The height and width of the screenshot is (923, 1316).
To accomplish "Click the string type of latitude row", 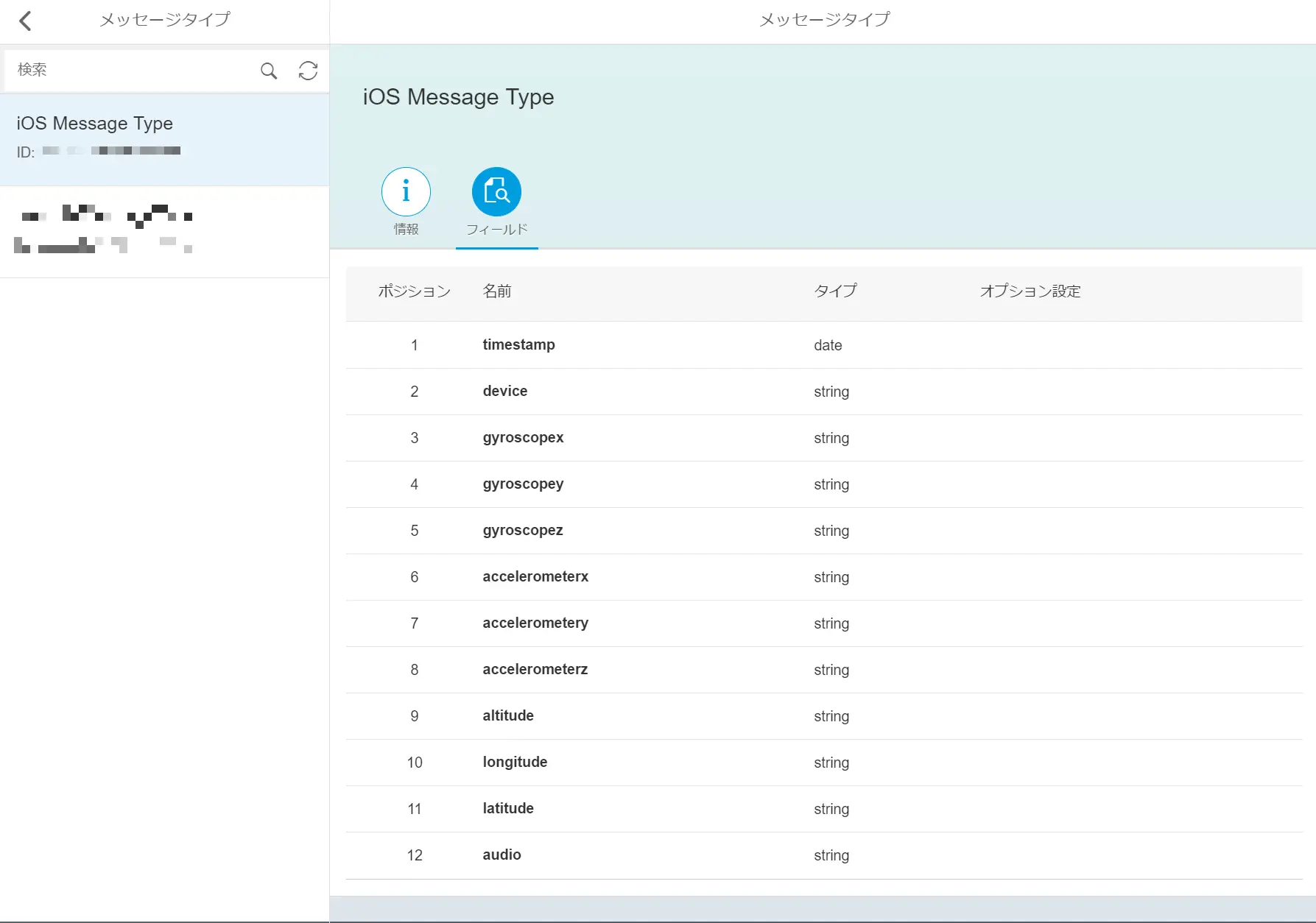I will tap(831, 809).
